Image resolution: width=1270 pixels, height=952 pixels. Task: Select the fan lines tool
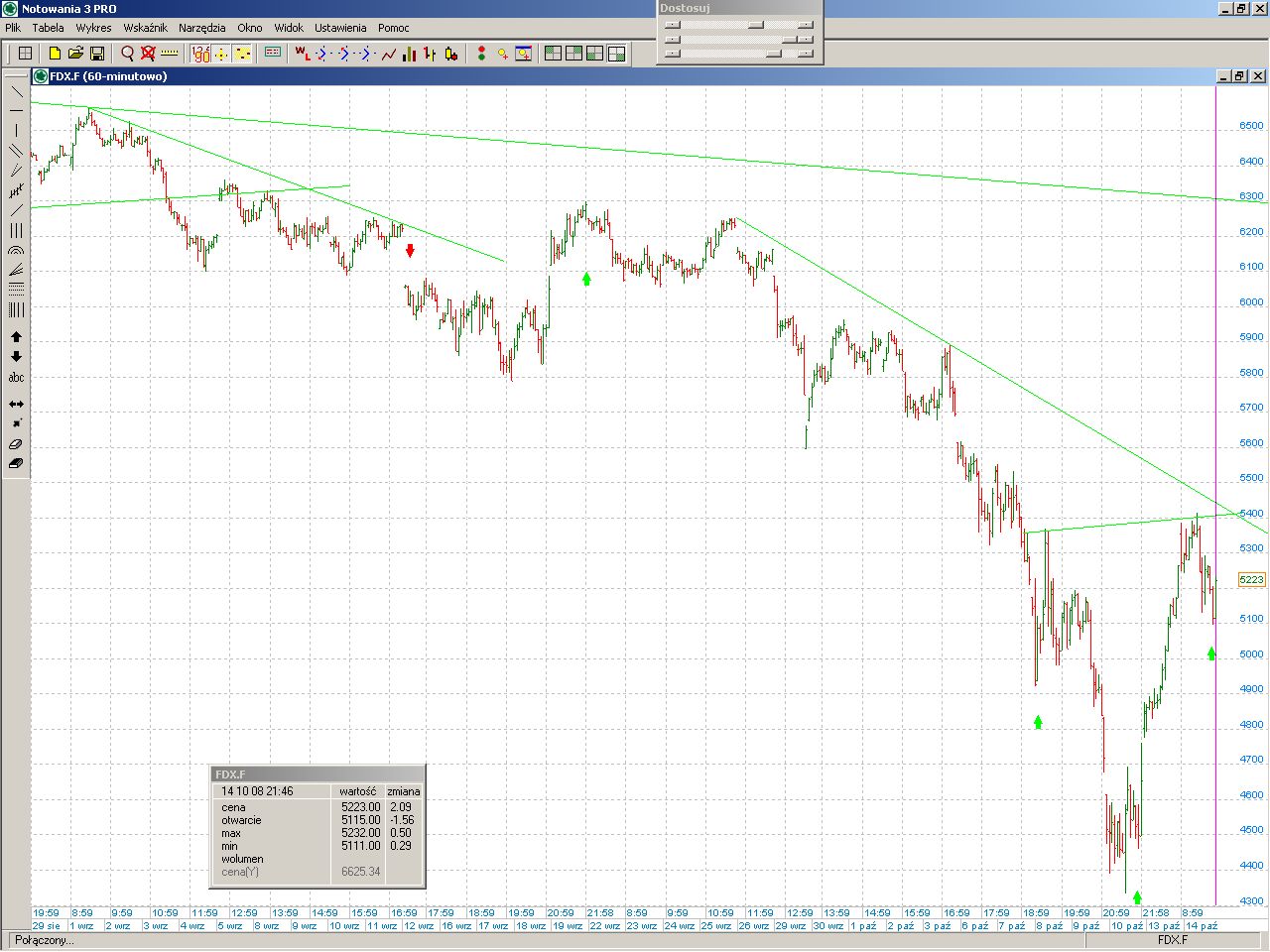16,270
